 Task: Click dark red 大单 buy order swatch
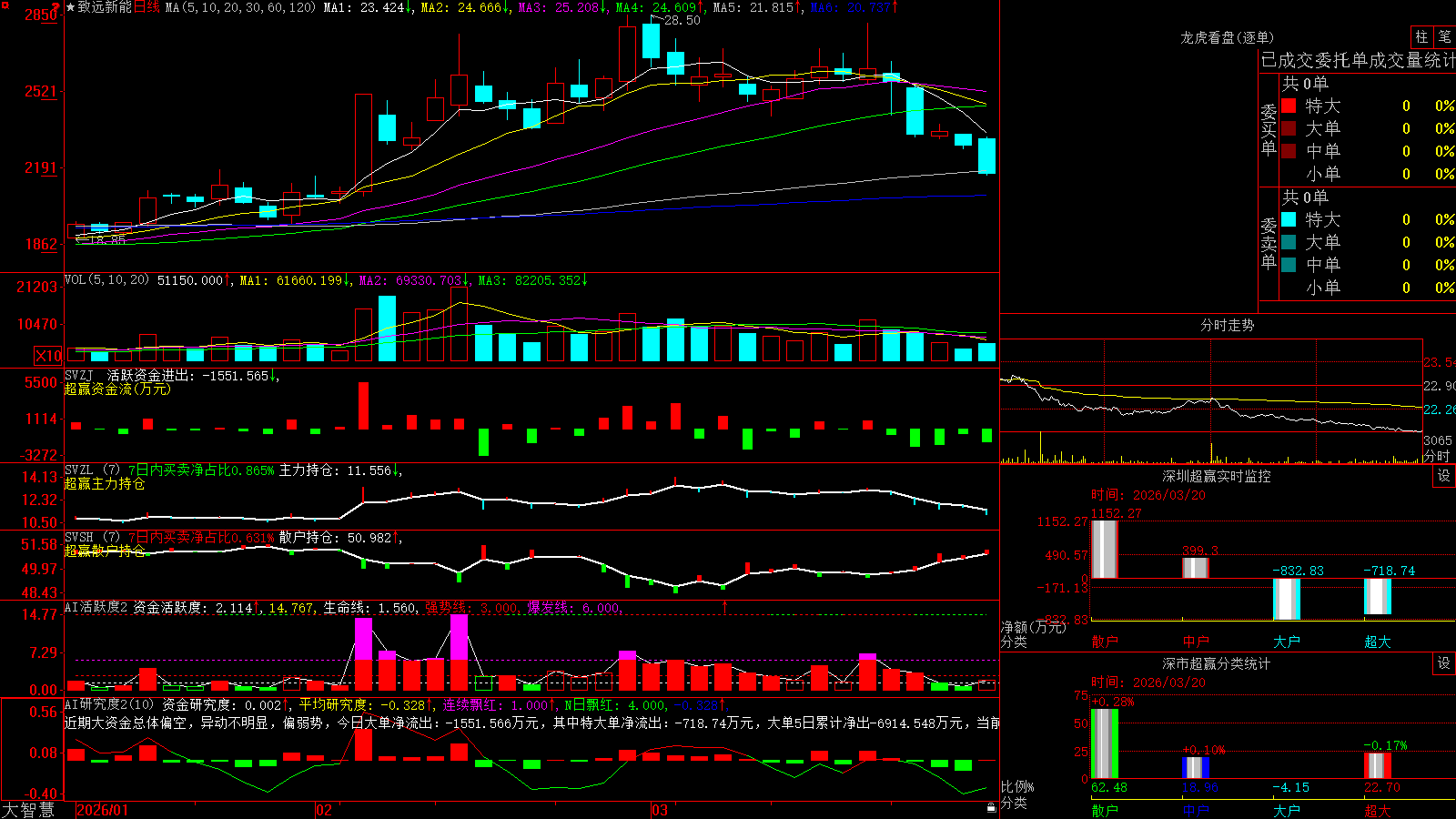click(1289, 128)
